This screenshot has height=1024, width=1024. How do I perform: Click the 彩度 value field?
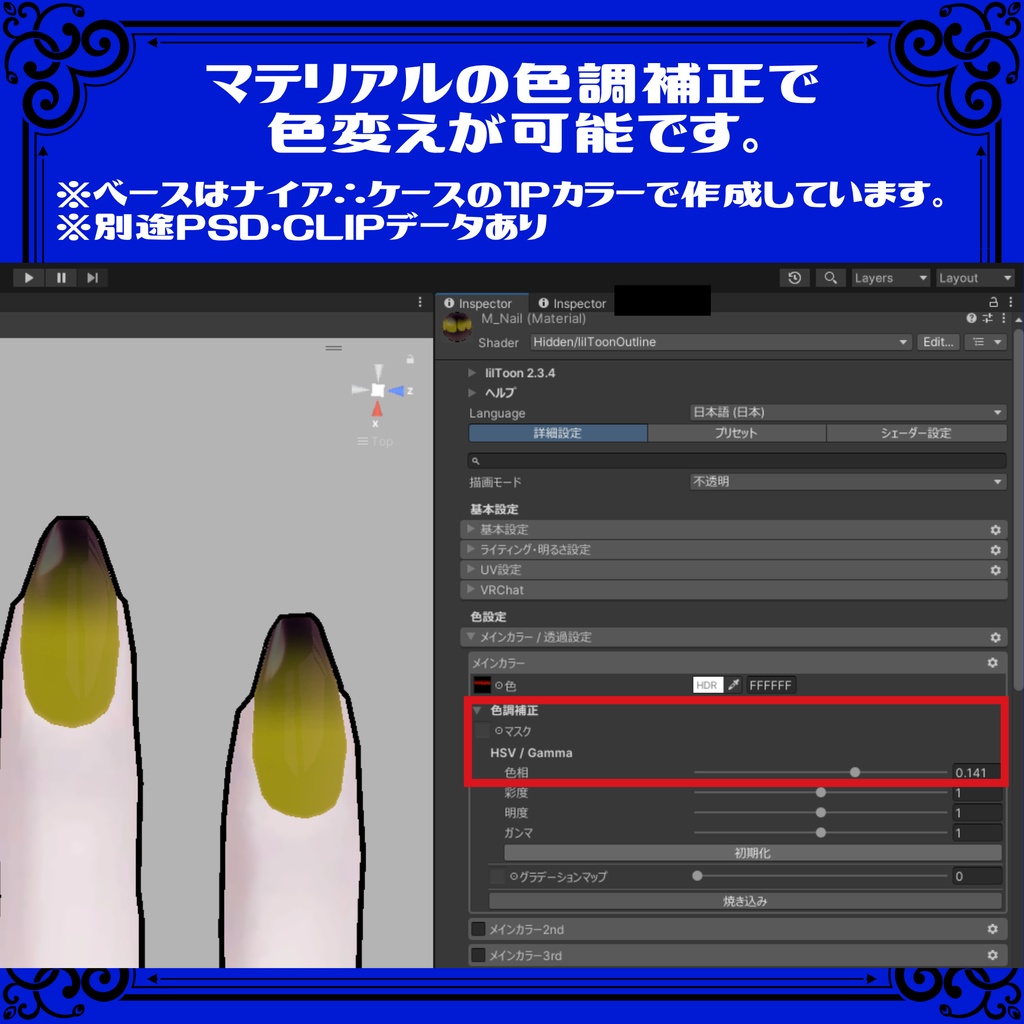976,793
